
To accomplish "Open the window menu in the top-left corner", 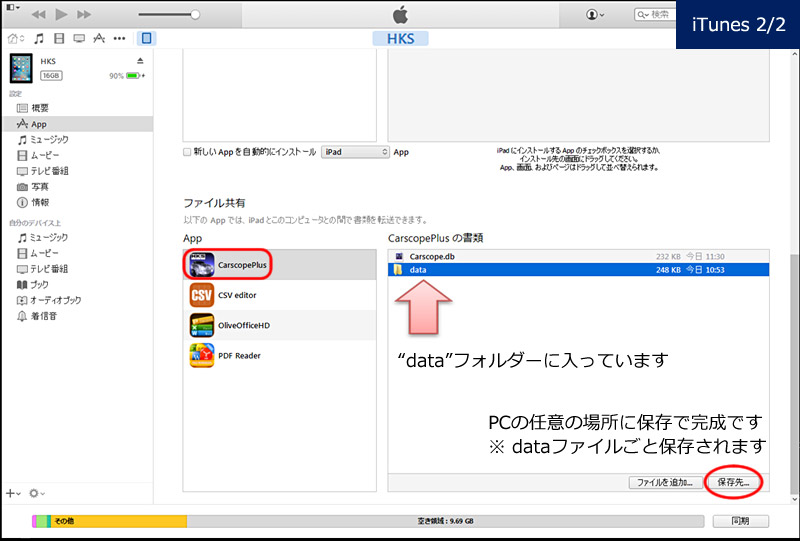I will click(x=13, y=7).
